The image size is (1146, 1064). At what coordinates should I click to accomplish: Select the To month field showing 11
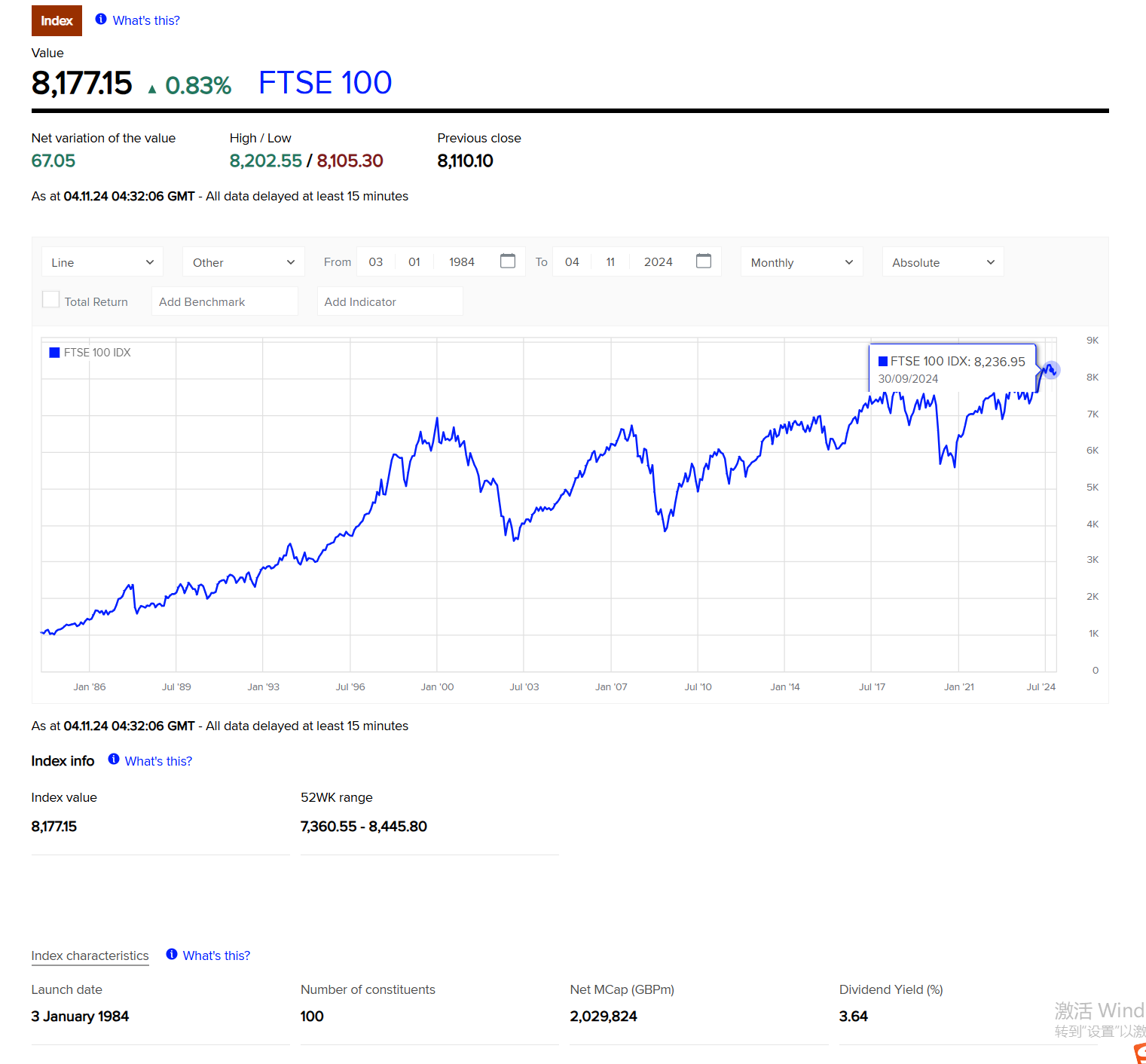[x=610, y=262]
